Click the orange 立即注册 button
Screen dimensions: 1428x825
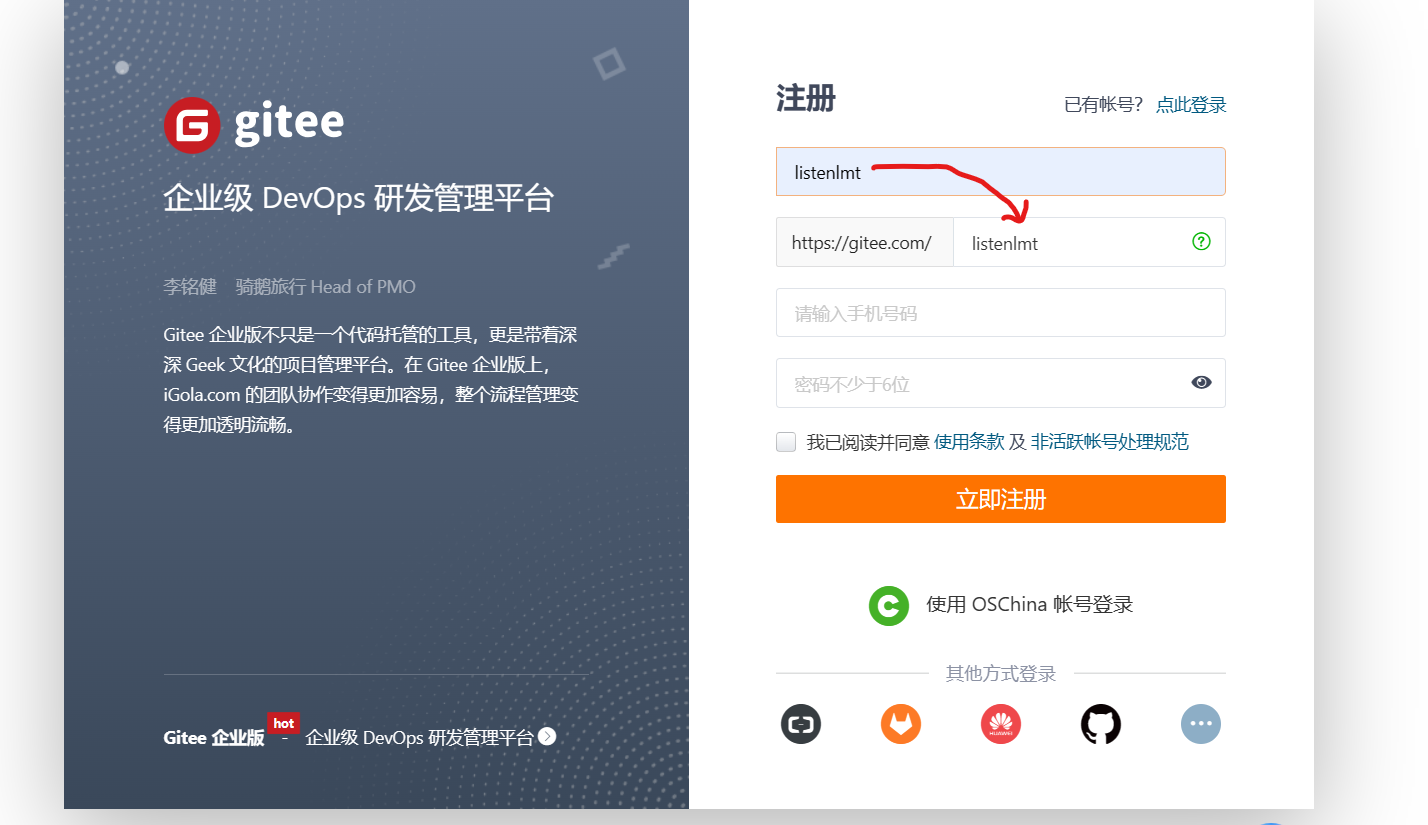[1000, 499]
